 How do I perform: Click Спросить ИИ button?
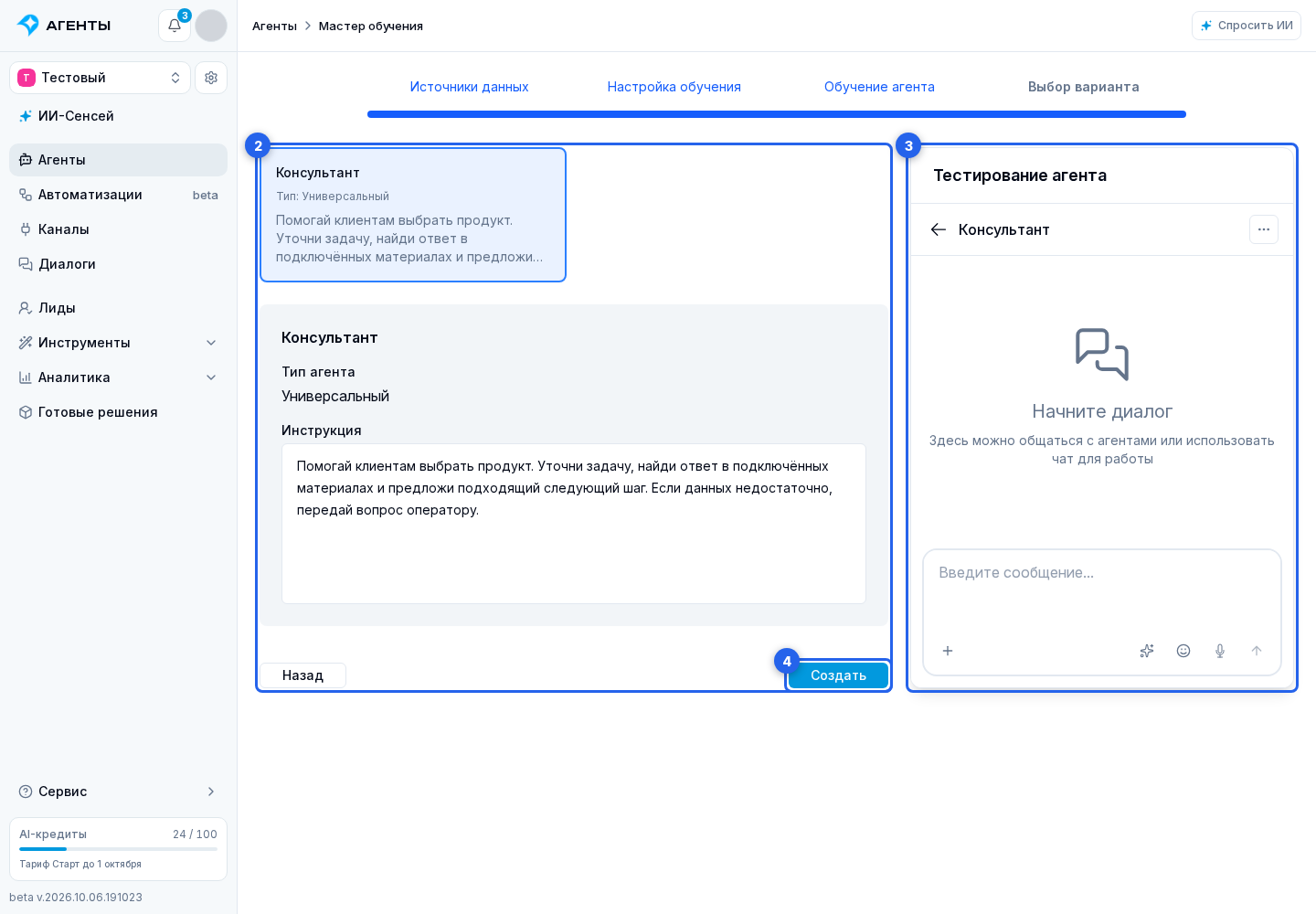[x=1247, y=26]
